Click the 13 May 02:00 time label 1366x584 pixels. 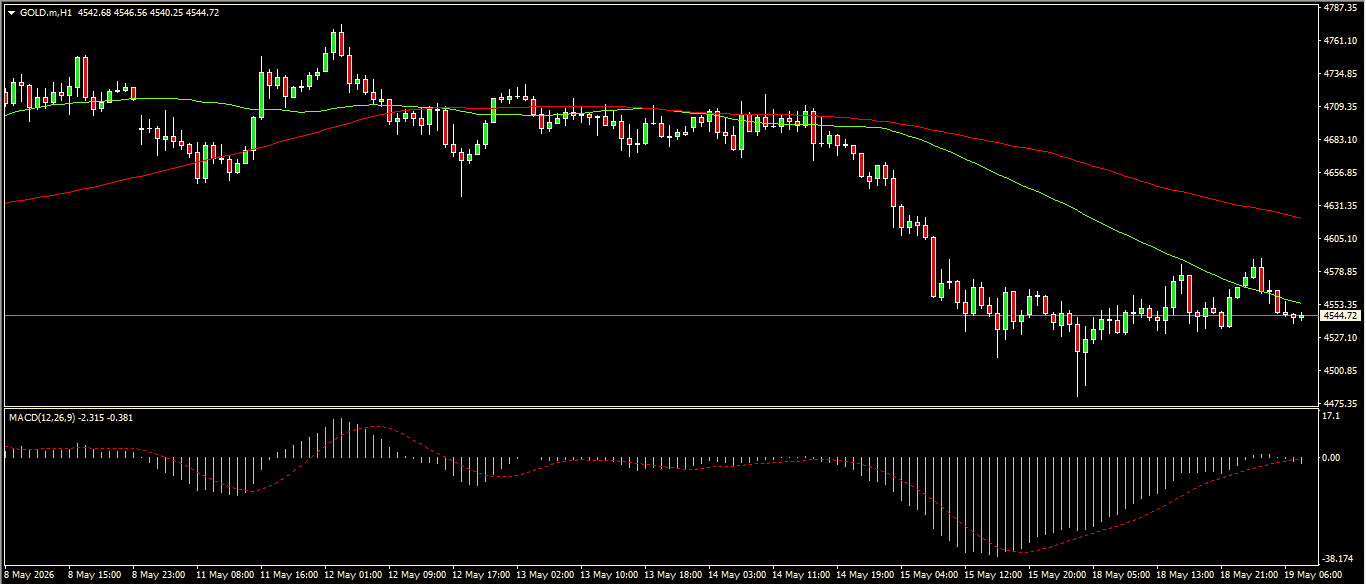point(545,576)
